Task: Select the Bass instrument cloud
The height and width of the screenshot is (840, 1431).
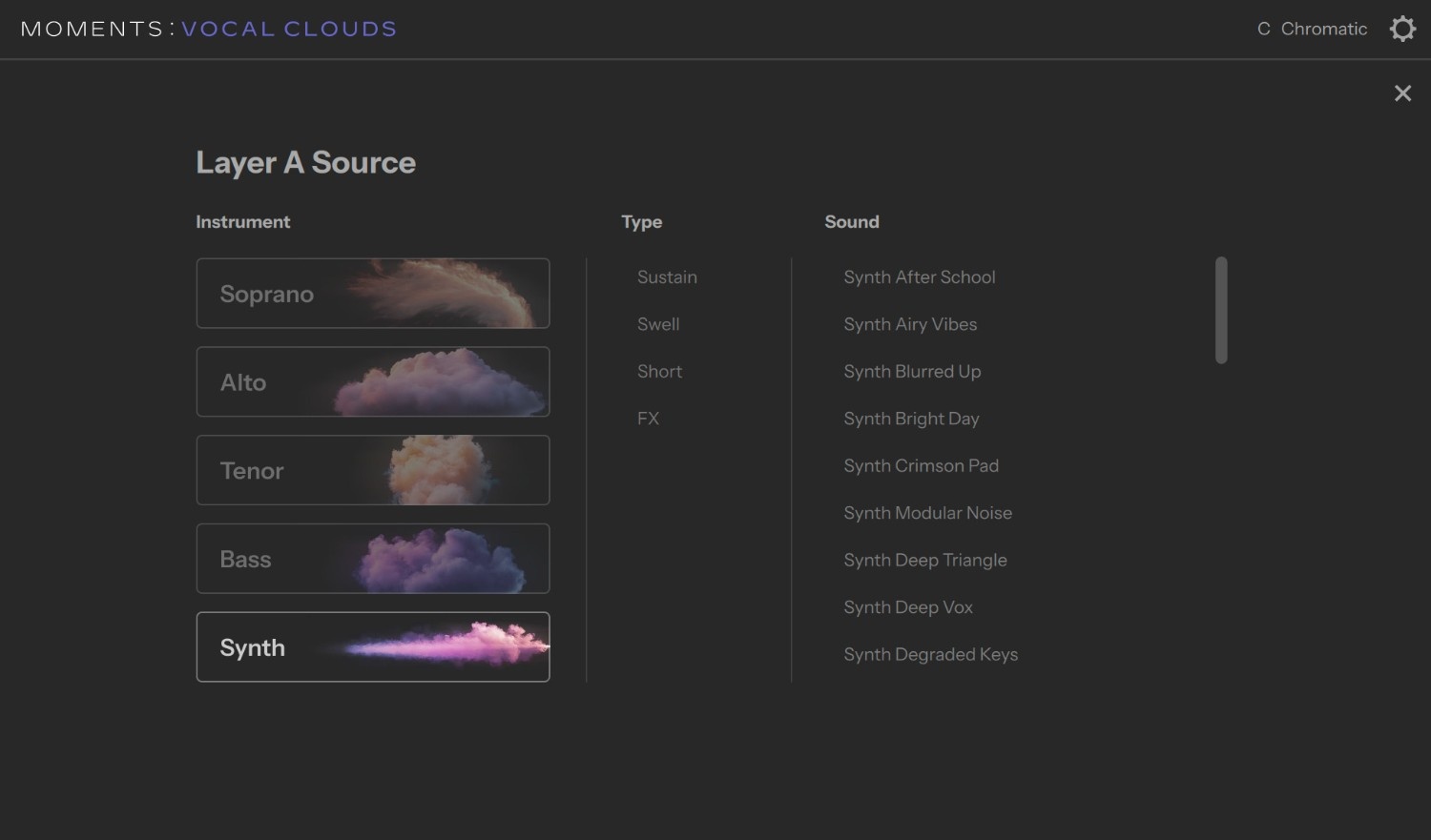Action: tap(372, 559)
